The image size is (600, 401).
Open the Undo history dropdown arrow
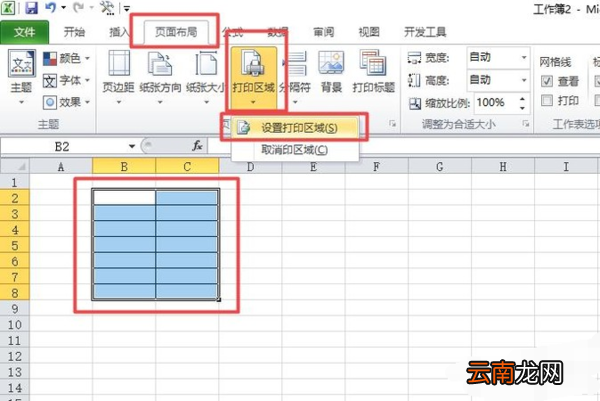point(64,8)
